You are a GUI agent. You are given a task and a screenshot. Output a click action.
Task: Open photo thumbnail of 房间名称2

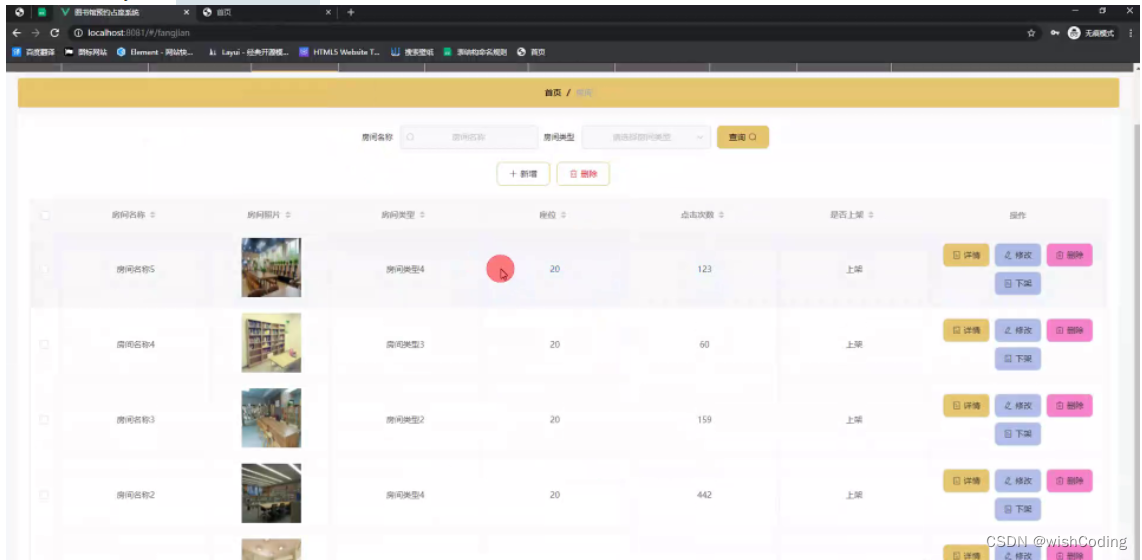(x=271, y=493)
